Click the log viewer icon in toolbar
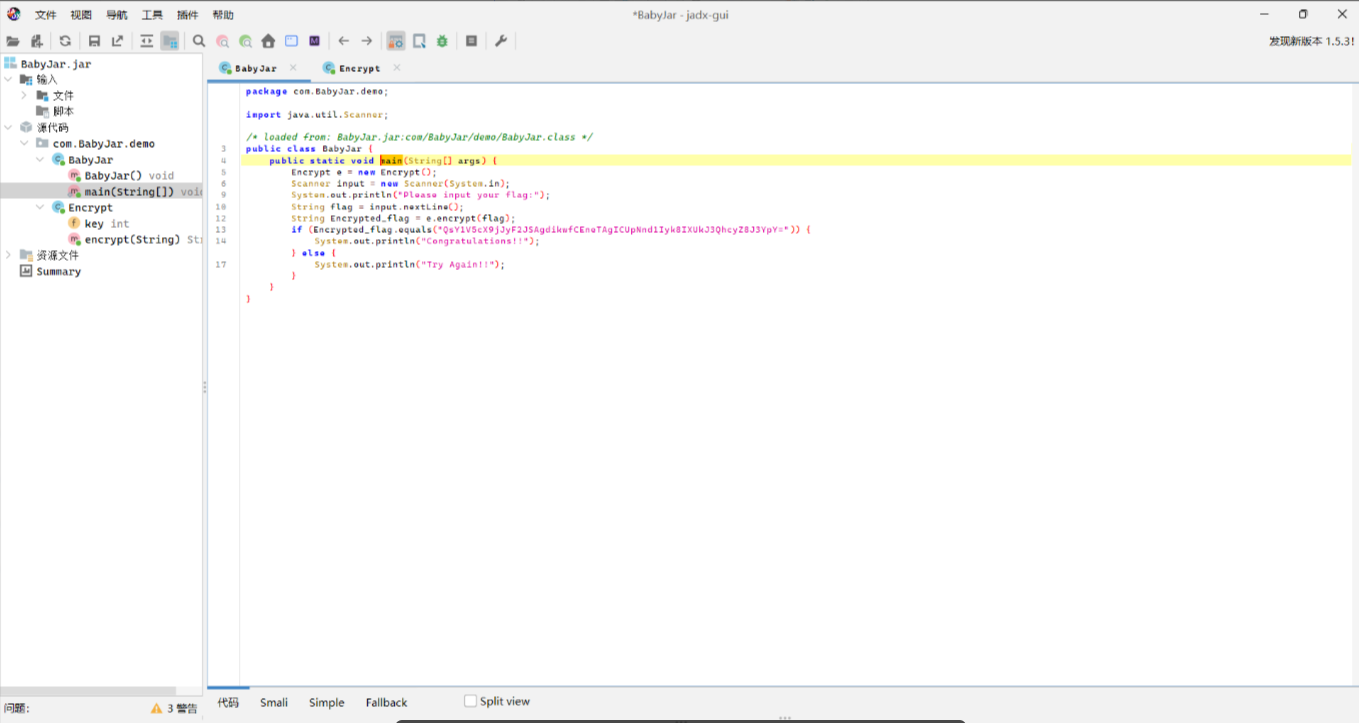The image size is (1359, 723). click(471, 41)
